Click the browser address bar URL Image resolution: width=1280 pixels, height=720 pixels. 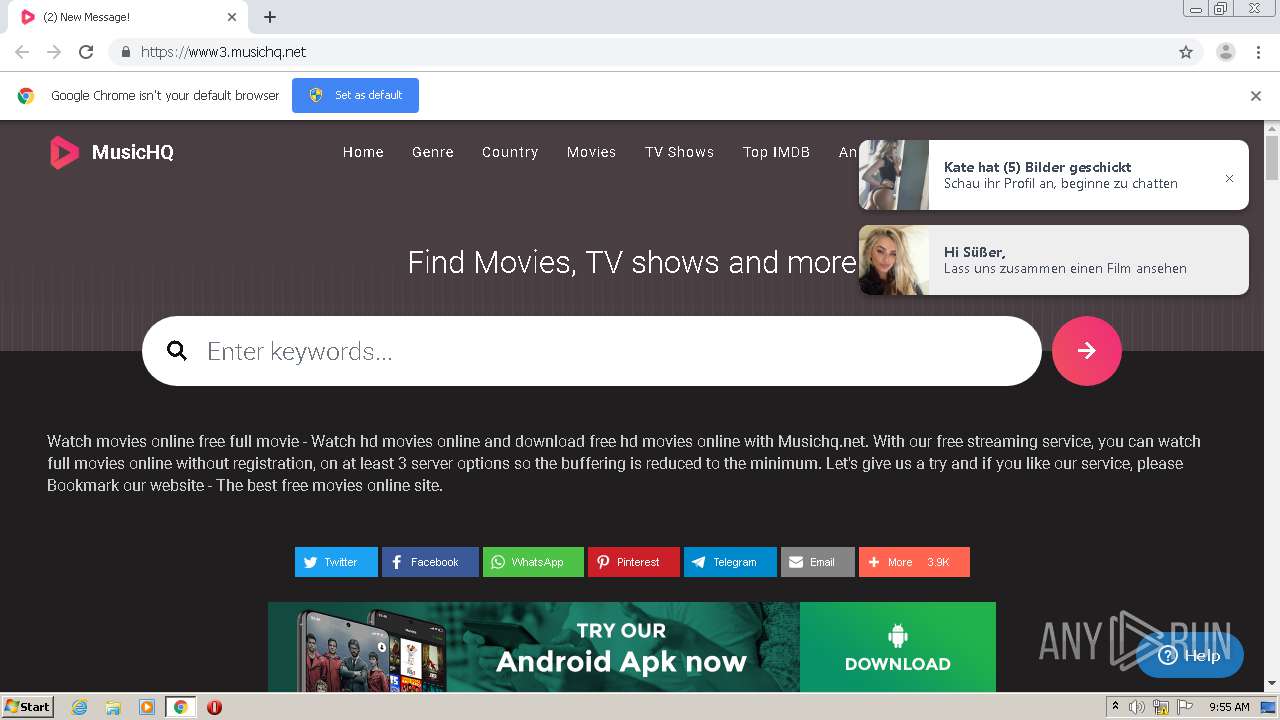[223, 52]
